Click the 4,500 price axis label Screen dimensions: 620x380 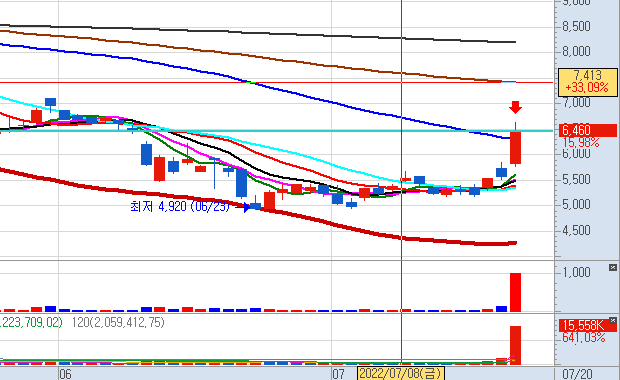pyautogui.click(x=577, y=231)
